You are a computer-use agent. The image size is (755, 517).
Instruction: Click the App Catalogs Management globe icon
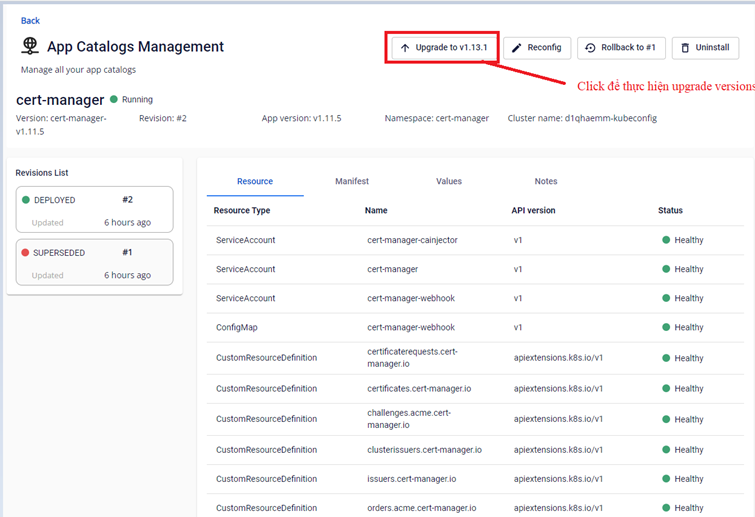coord(30,47)
